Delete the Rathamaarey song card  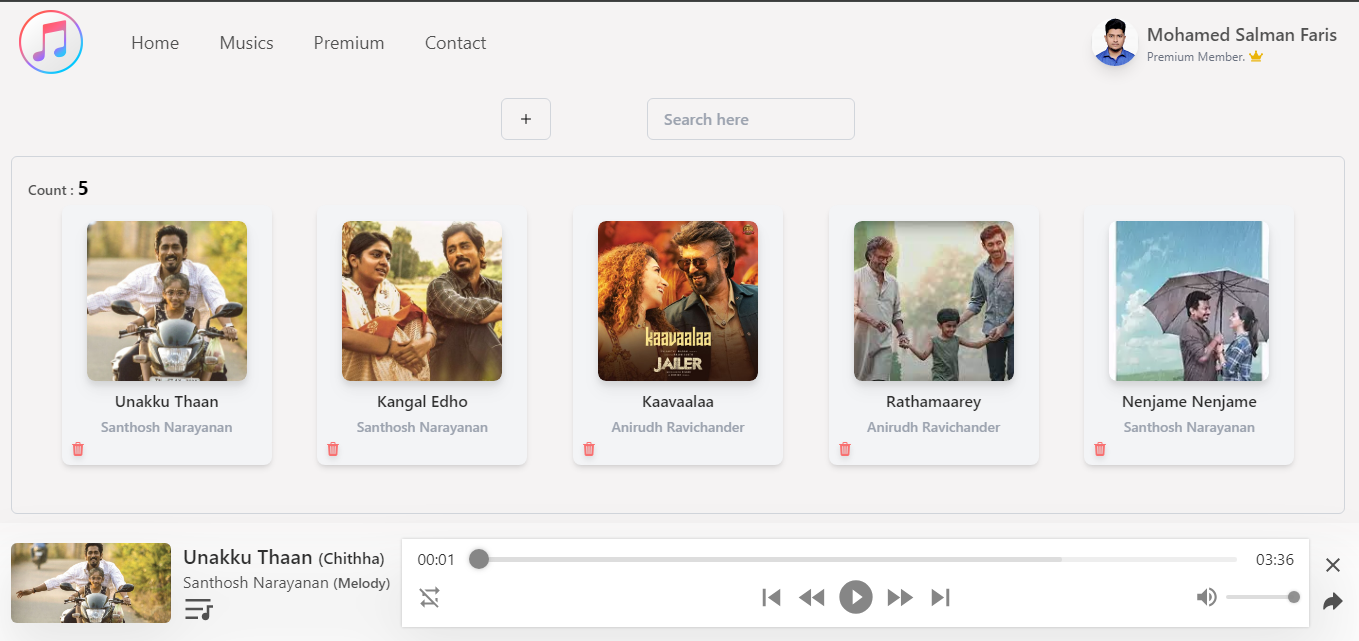click(x=845, y=449)
